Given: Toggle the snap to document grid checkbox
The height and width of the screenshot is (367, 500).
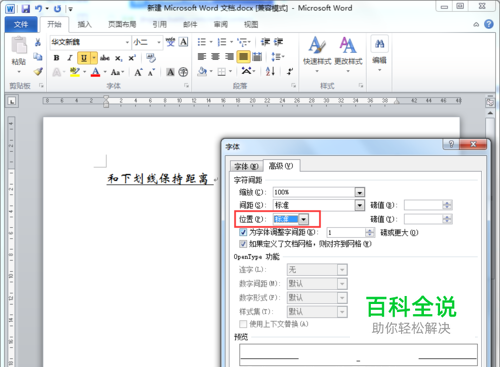Looking at the screenshot, I should pos(243,244).
